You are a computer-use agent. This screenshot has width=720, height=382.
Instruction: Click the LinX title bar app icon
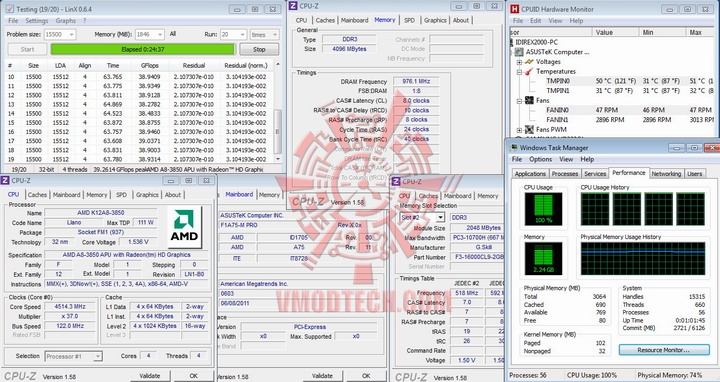(9, 9)
